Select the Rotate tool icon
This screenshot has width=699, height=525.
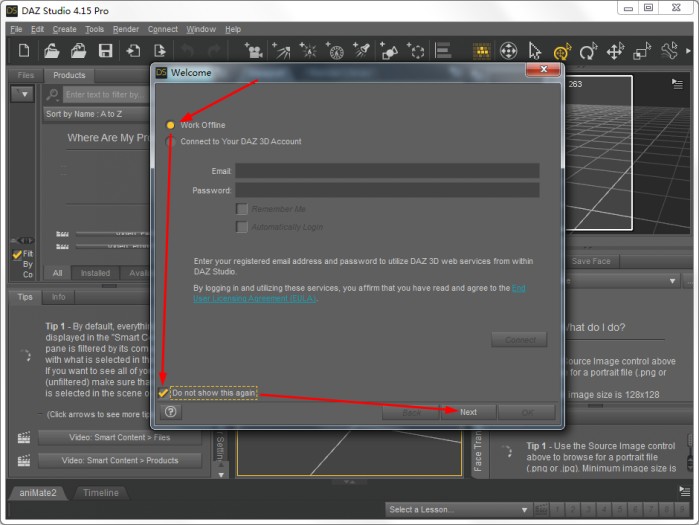pyautogui.click(x=588, y=51)
